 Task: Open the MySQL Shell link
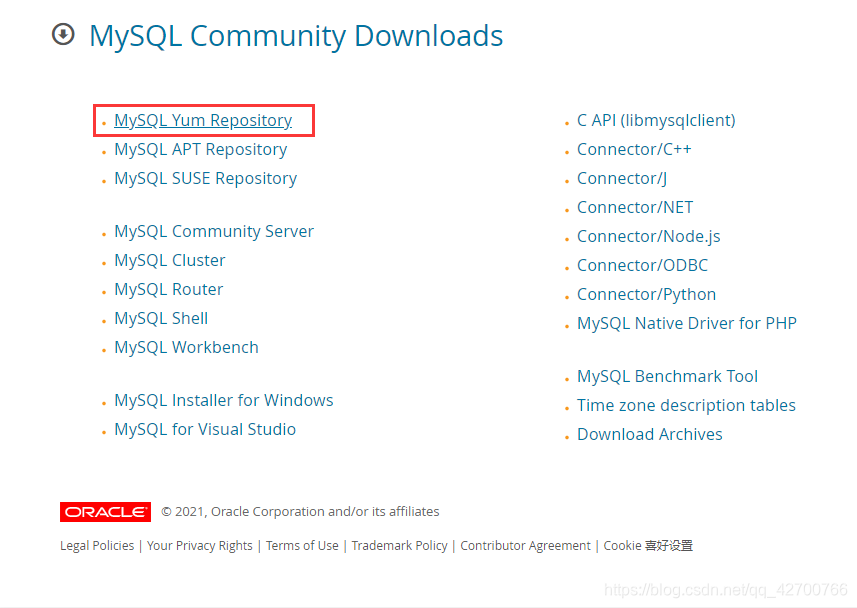coord(161,318)
